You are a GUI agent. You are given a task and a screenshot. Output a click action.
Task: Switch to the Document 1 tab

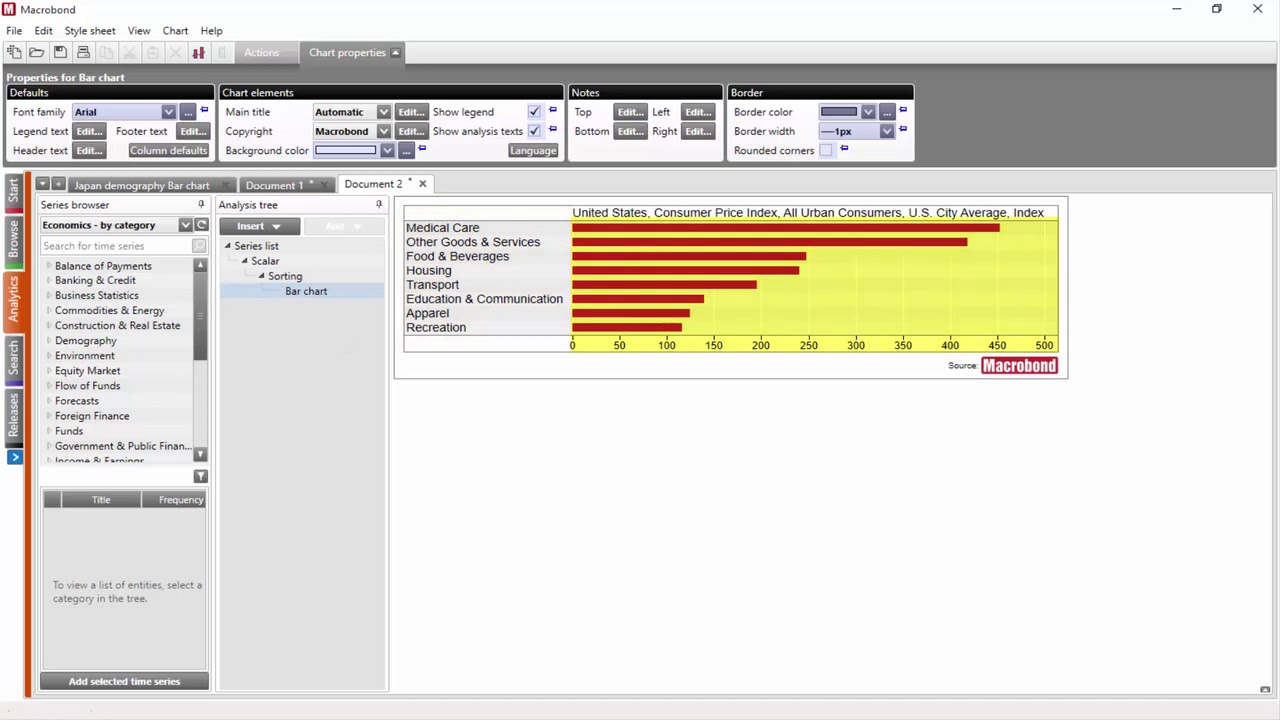[274, 185]
